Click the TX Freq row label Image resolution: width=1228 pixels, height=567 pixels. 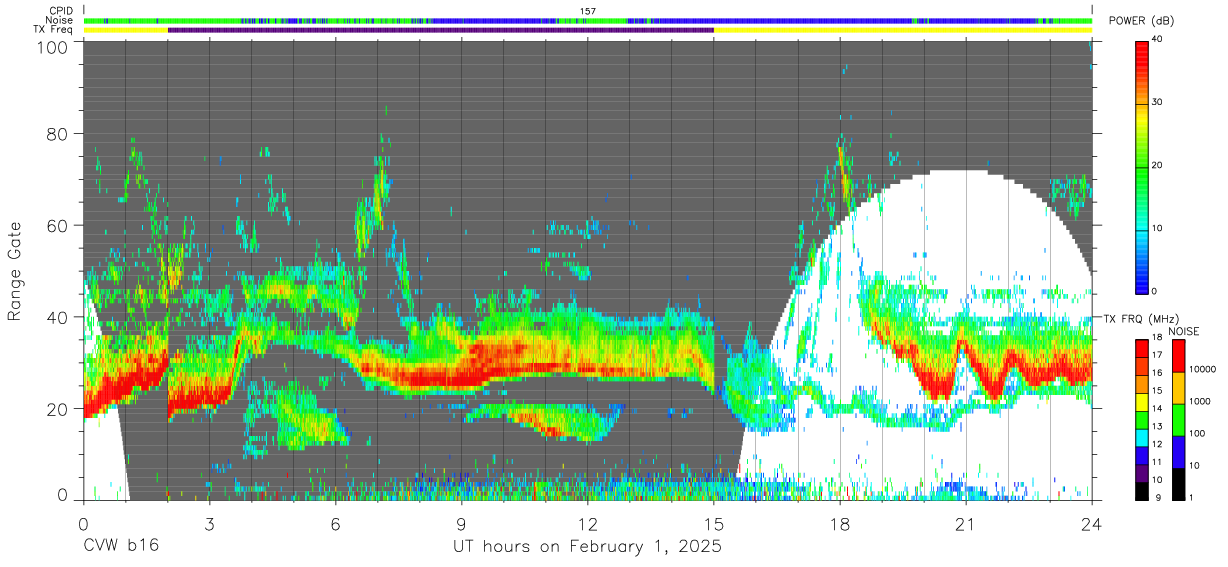point(54,30)
